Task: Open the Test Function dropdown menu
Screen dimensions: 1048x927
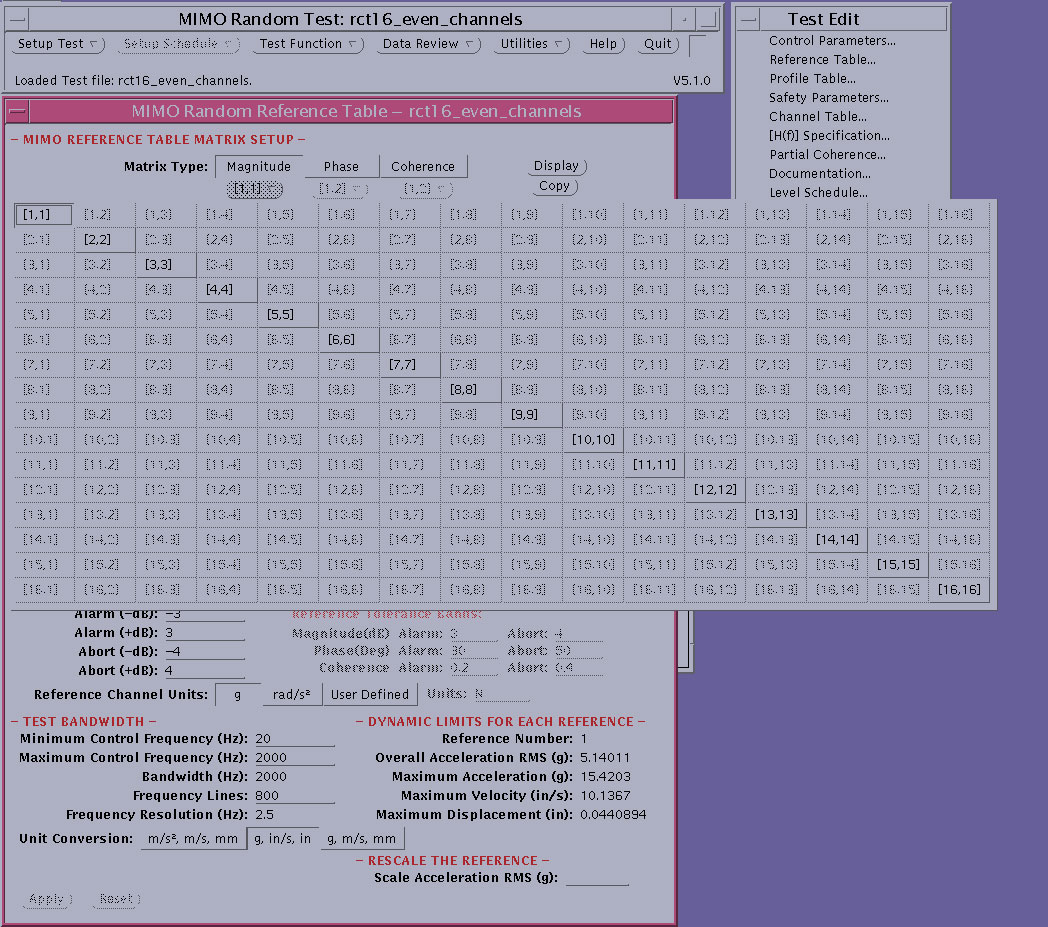Action: tap(308, 44)
